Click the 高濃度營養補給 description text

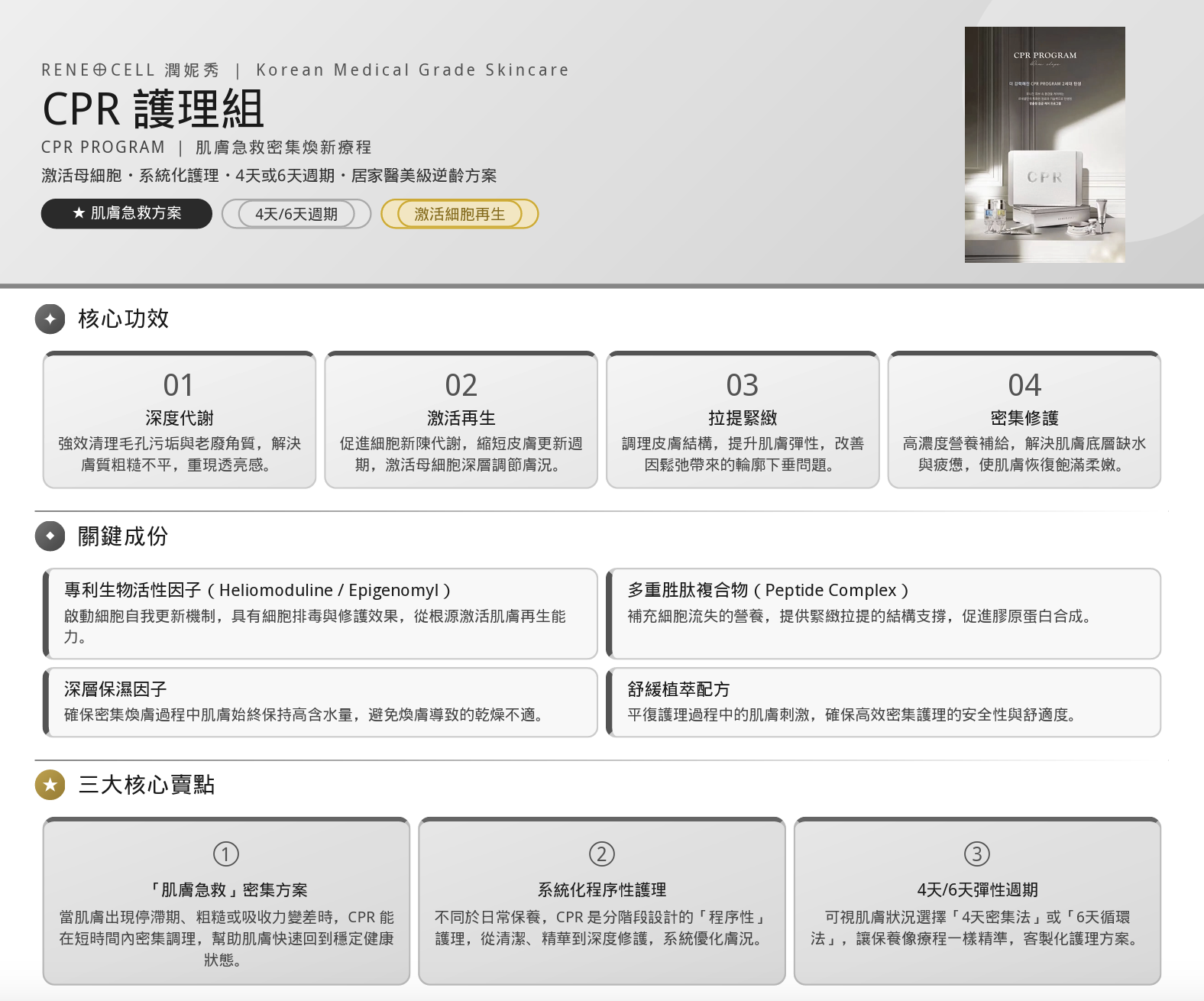tap(1024, 454)
